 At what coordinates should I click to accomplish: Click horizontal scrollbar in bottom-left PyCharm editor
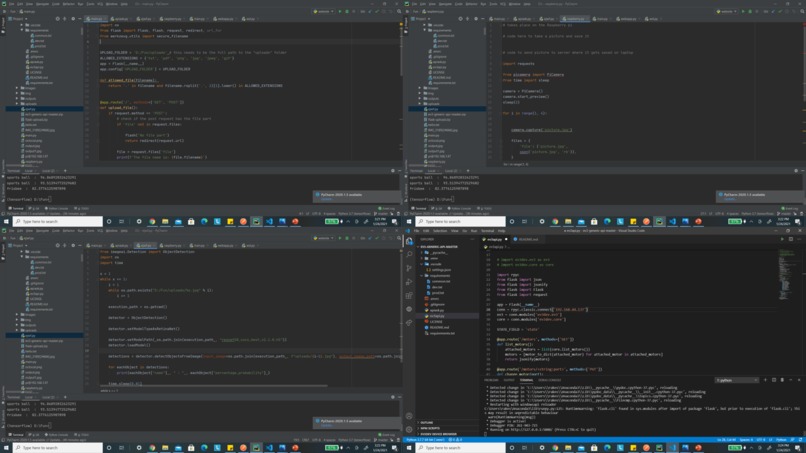[213, 386]
